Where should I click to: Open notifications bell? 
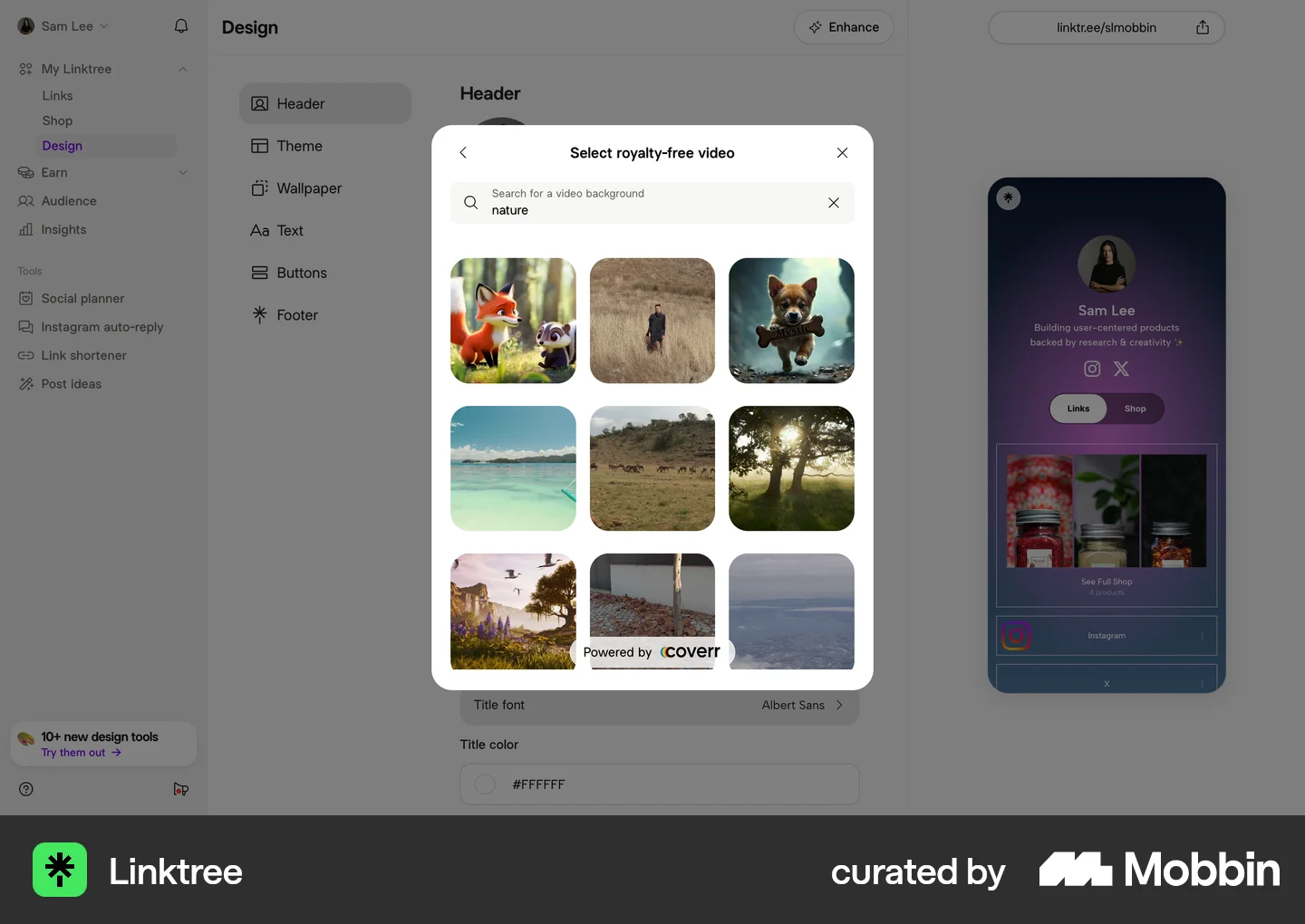click(x=181, y=26)
